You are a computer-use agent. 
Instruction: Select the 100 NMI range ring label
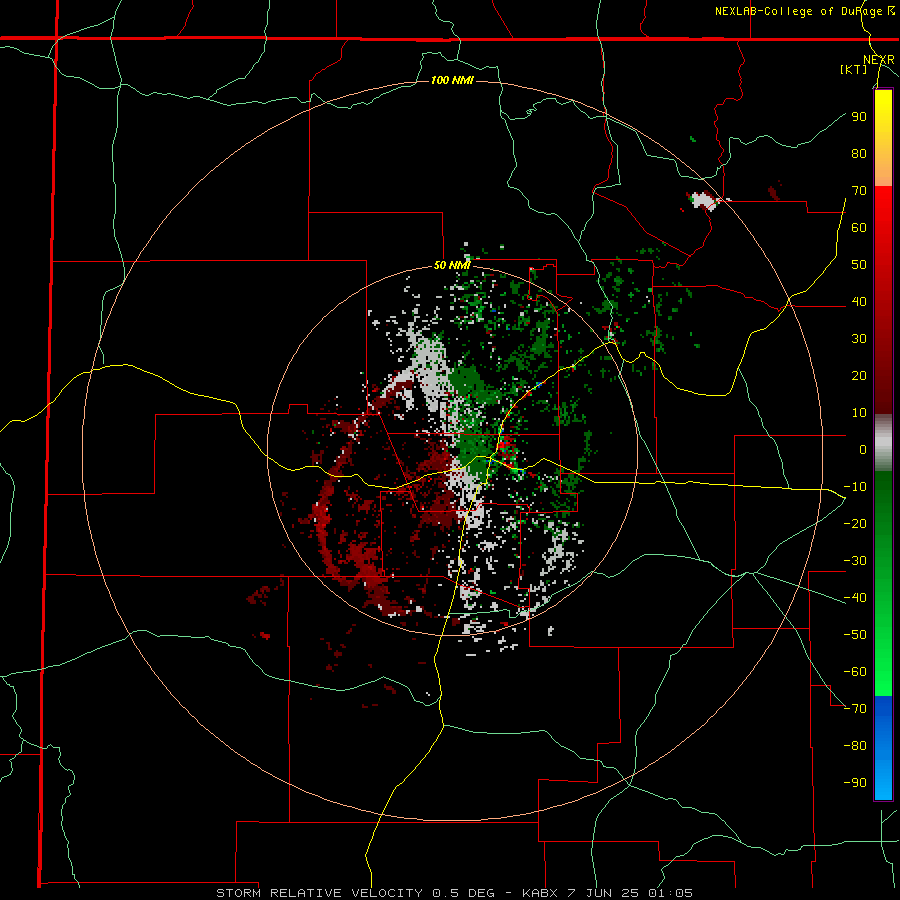452,80
